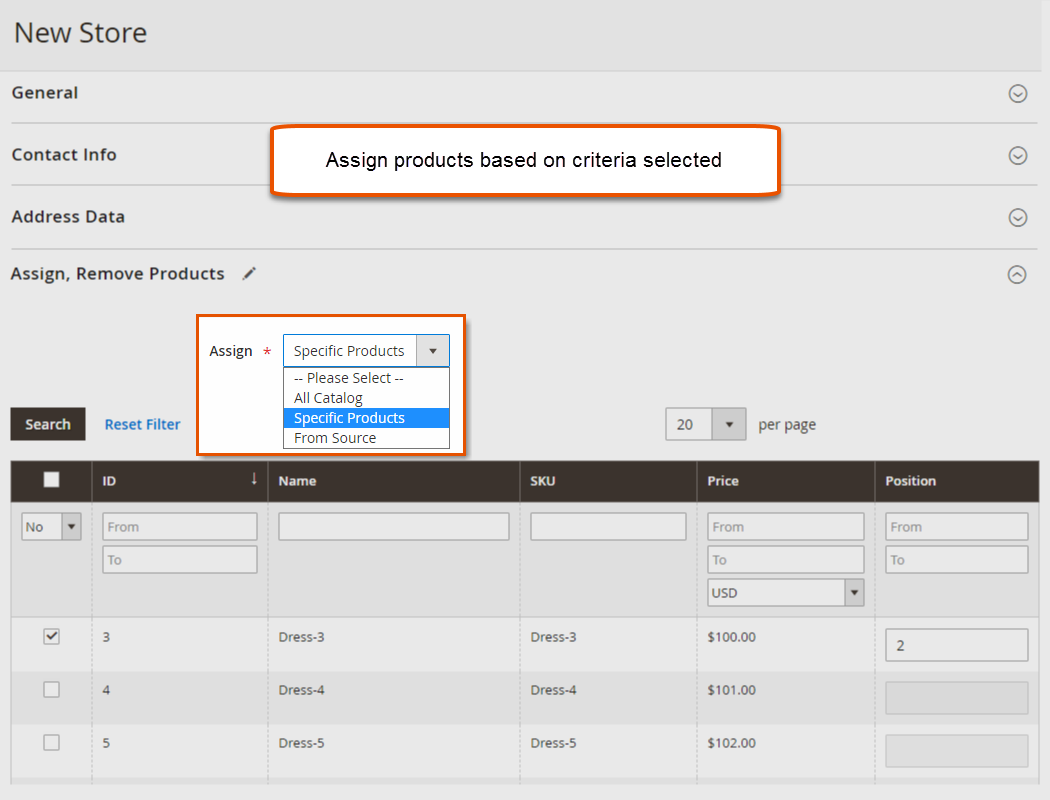Focus the ID From filter field

click(x=179, y=527)
